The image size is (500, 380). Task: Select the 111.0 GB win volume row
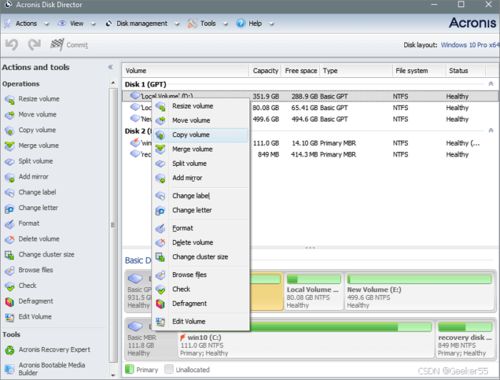click(x=310, y=143)
